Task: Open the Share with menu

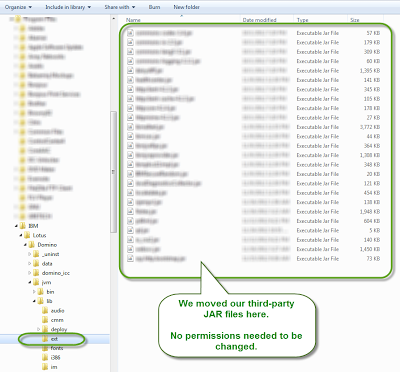Action: pyautogui.click(x=120, y=7)
